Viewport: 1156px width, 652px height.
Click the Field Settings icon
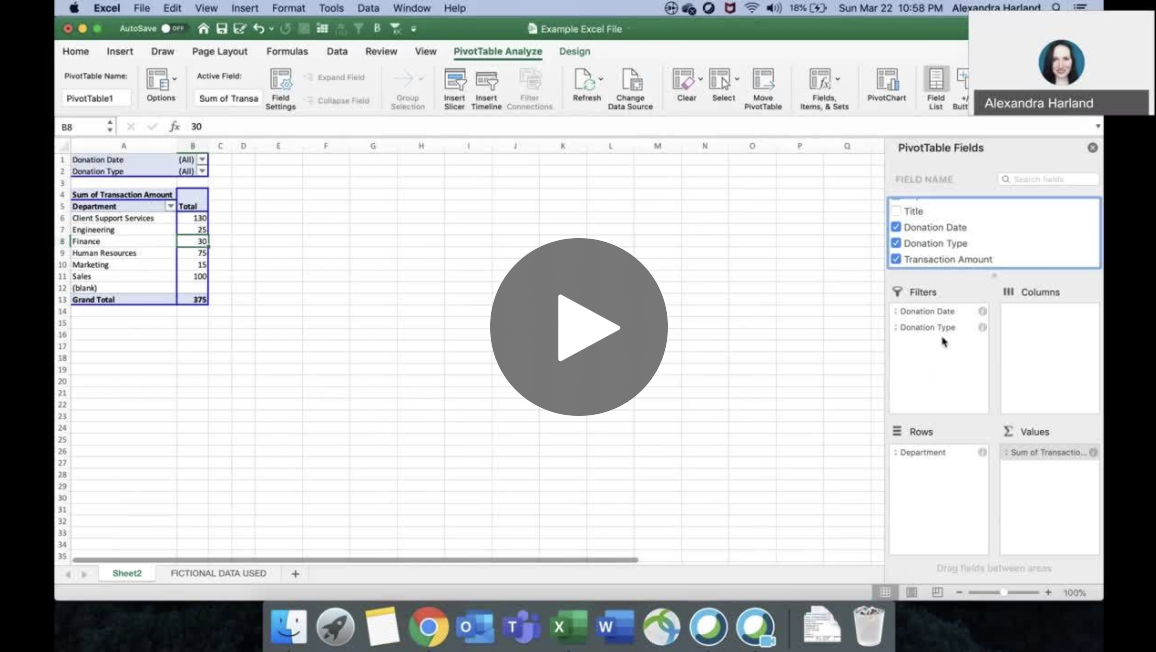(x=281, y=81)
